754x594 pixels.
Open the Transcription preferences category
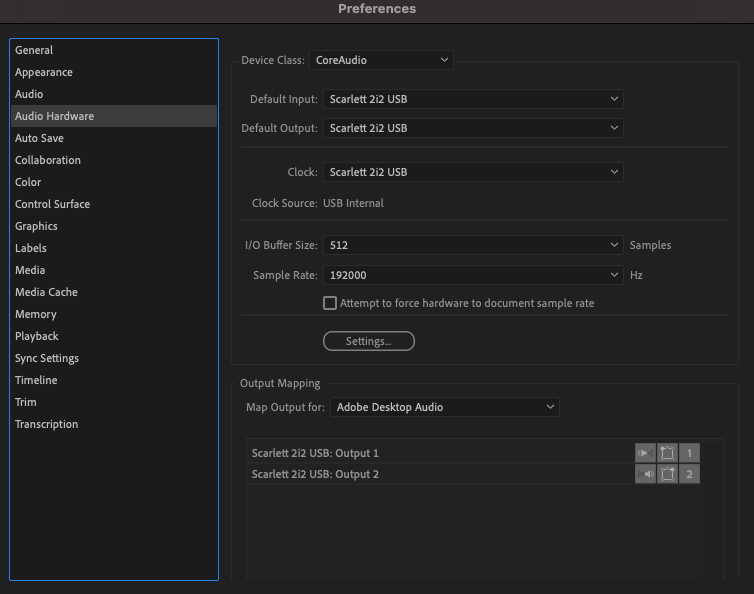pos(46,424)
